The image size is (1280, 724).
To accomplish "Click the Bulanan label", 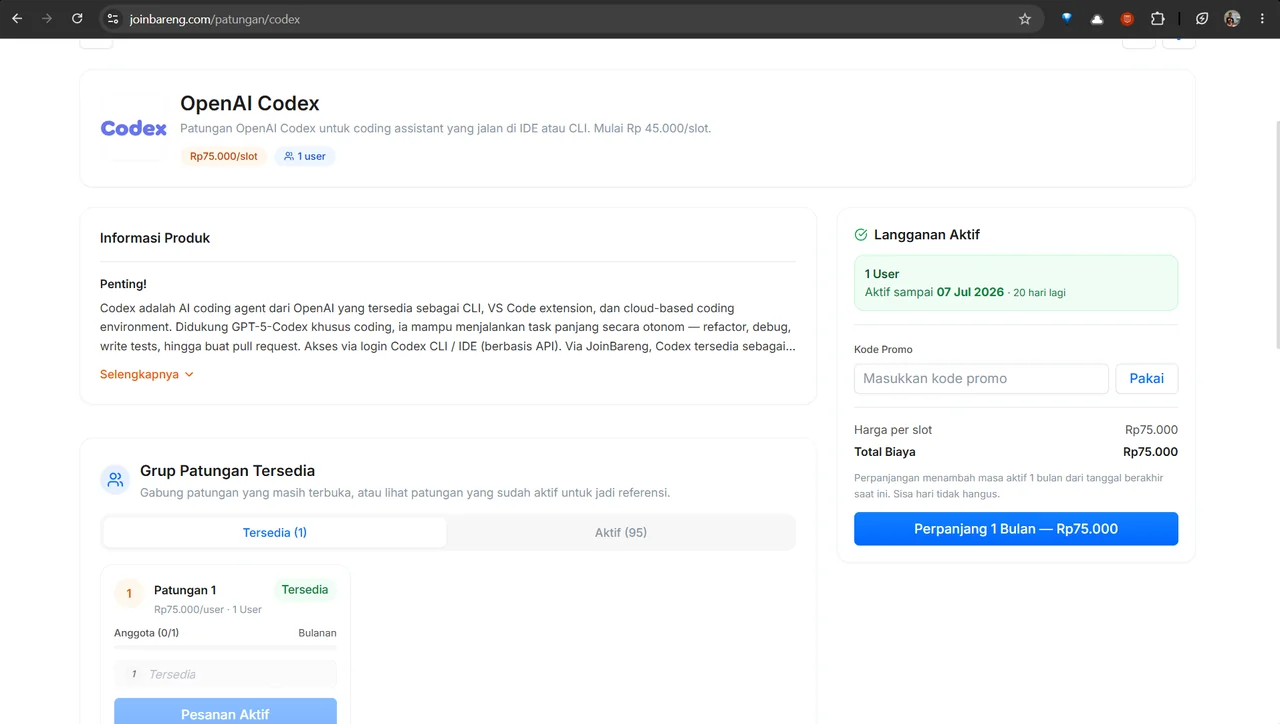I will pos(317,633).
